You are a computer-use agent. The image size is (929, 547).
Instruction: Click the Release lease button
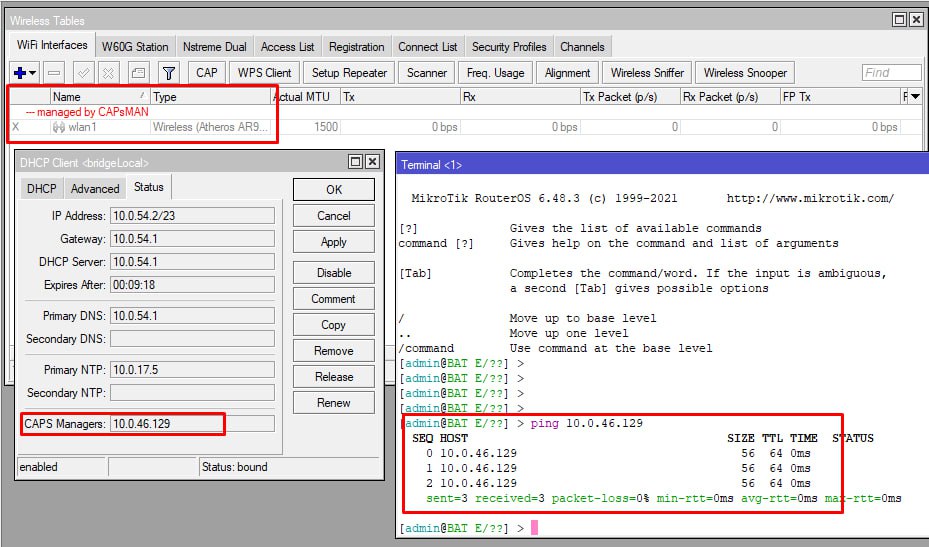click(x=334, y=377)
